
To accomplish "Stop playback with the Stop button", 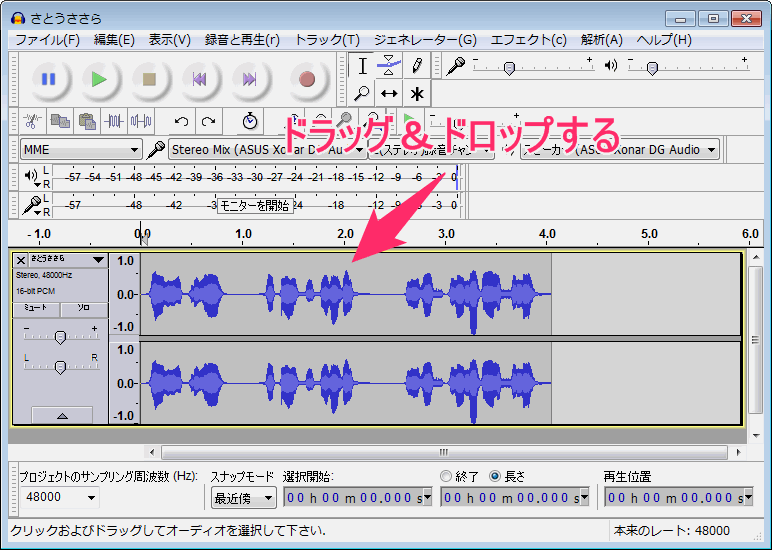I will pyautogui.click(x=149, y=79).
